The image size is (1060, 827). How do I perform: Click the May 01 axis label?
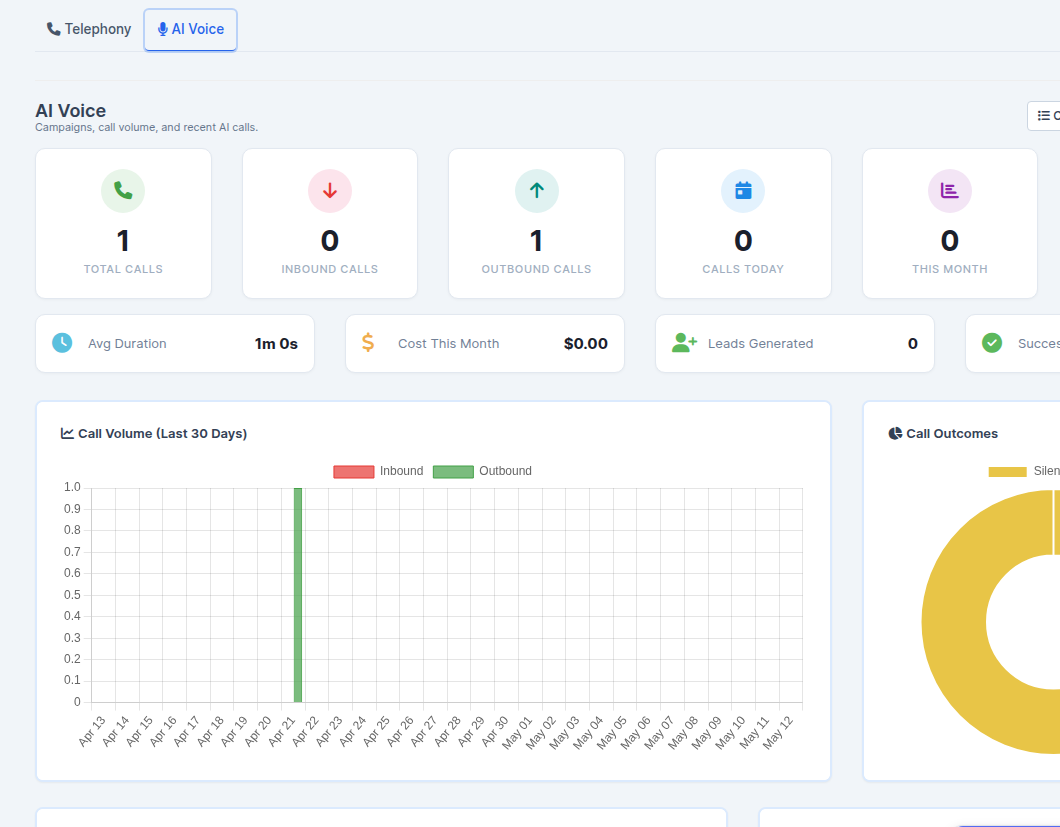pyautogui.click(x=517, y=733)
